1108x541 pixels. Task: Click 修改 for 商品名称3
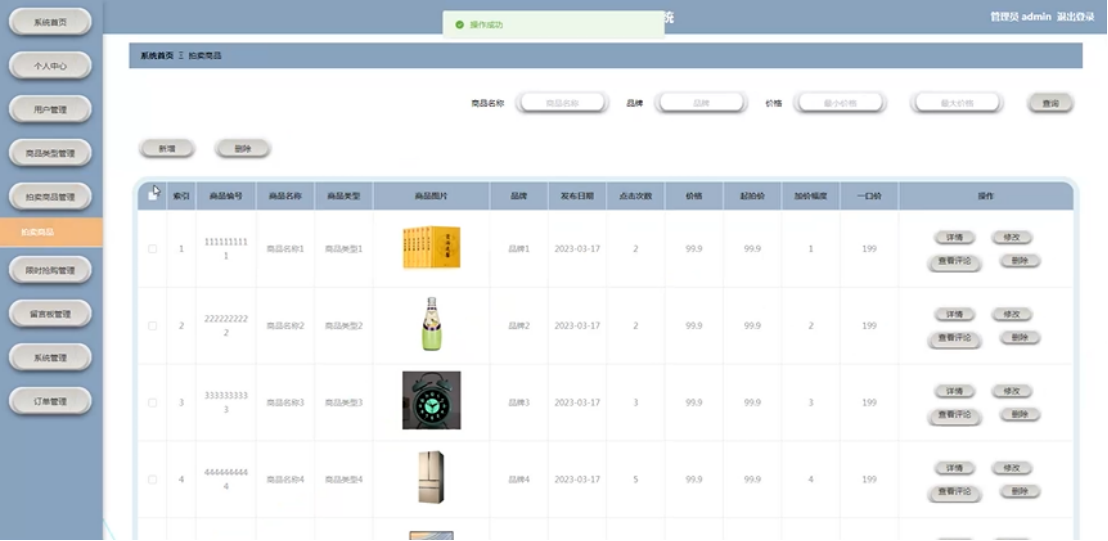coord(1011,391)
